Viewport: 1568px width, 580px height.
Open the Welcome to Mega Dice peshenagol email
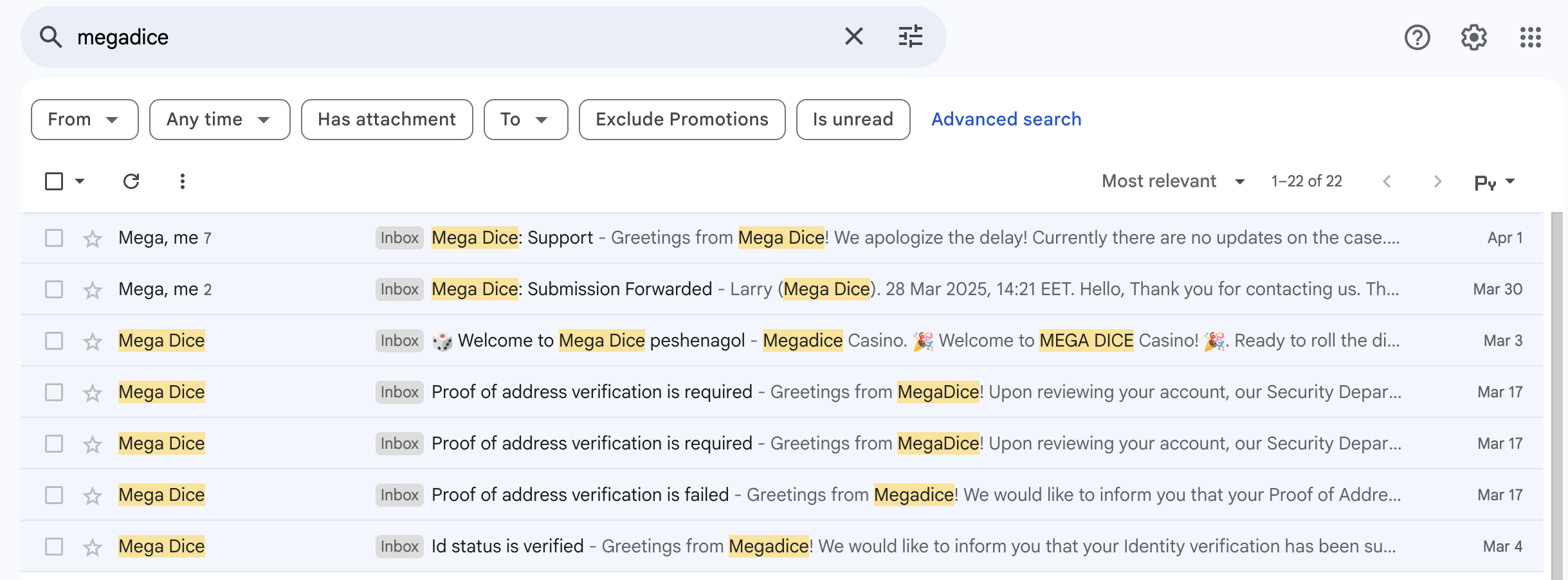(x=782, y=341)
